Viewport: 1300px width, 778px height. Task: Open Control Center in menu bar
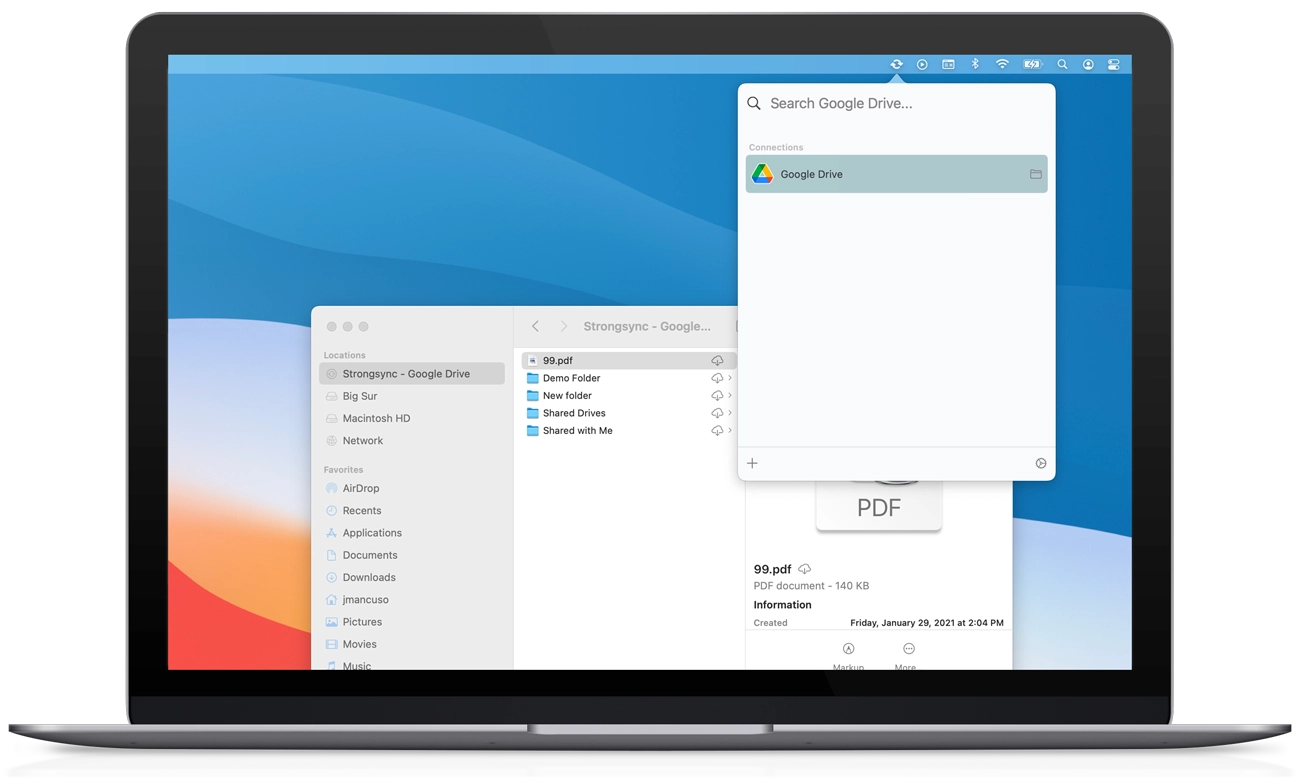tap(1114, 64)
